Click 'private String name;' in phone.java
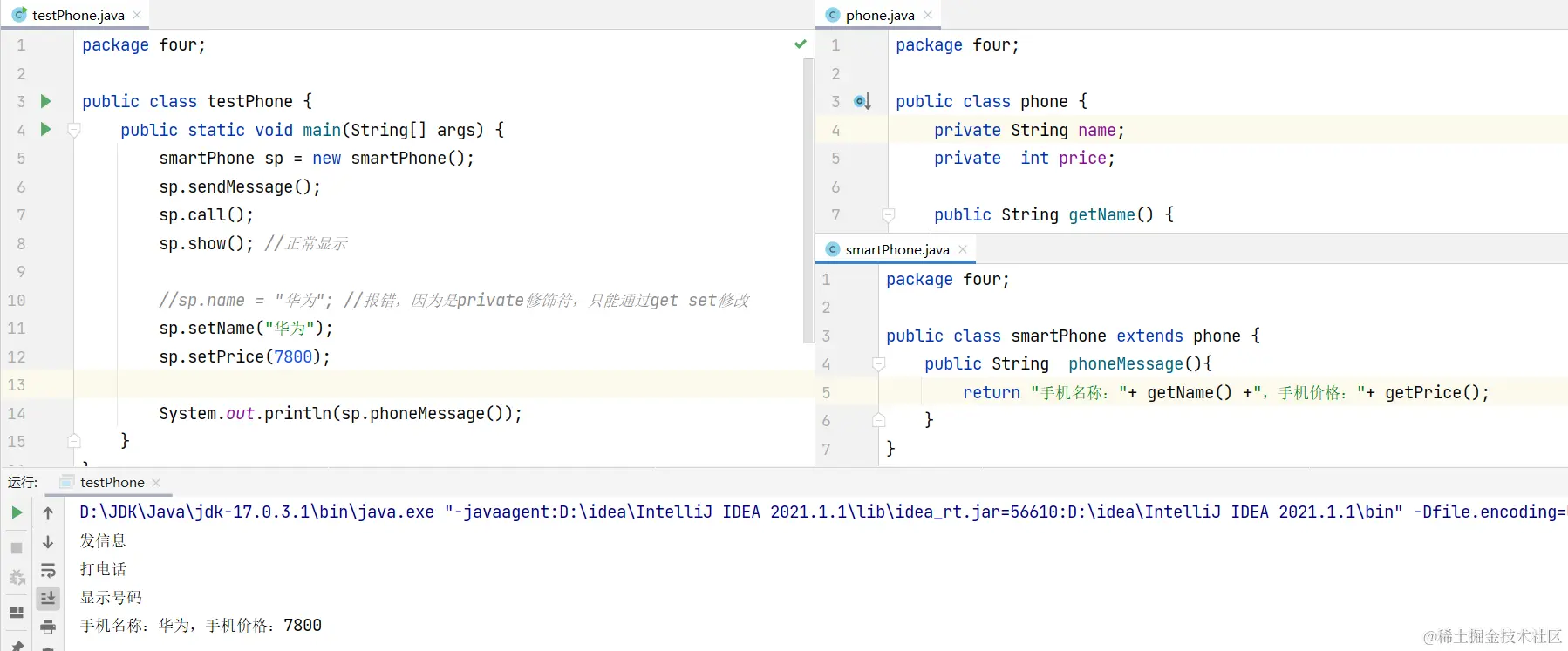Image resolution: width=1568 pixels, height=651 pixels. (x=1029, y=130)
